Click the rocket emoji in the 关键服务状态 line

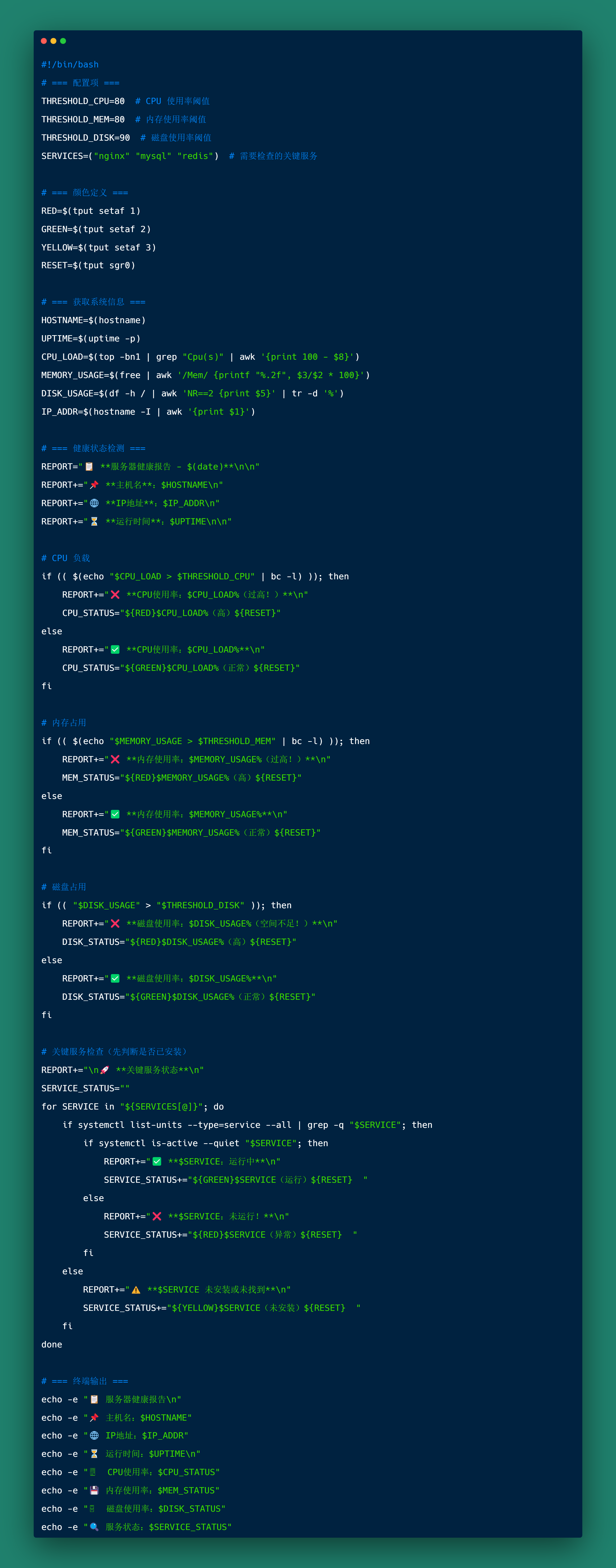[x=105, y=1070]
